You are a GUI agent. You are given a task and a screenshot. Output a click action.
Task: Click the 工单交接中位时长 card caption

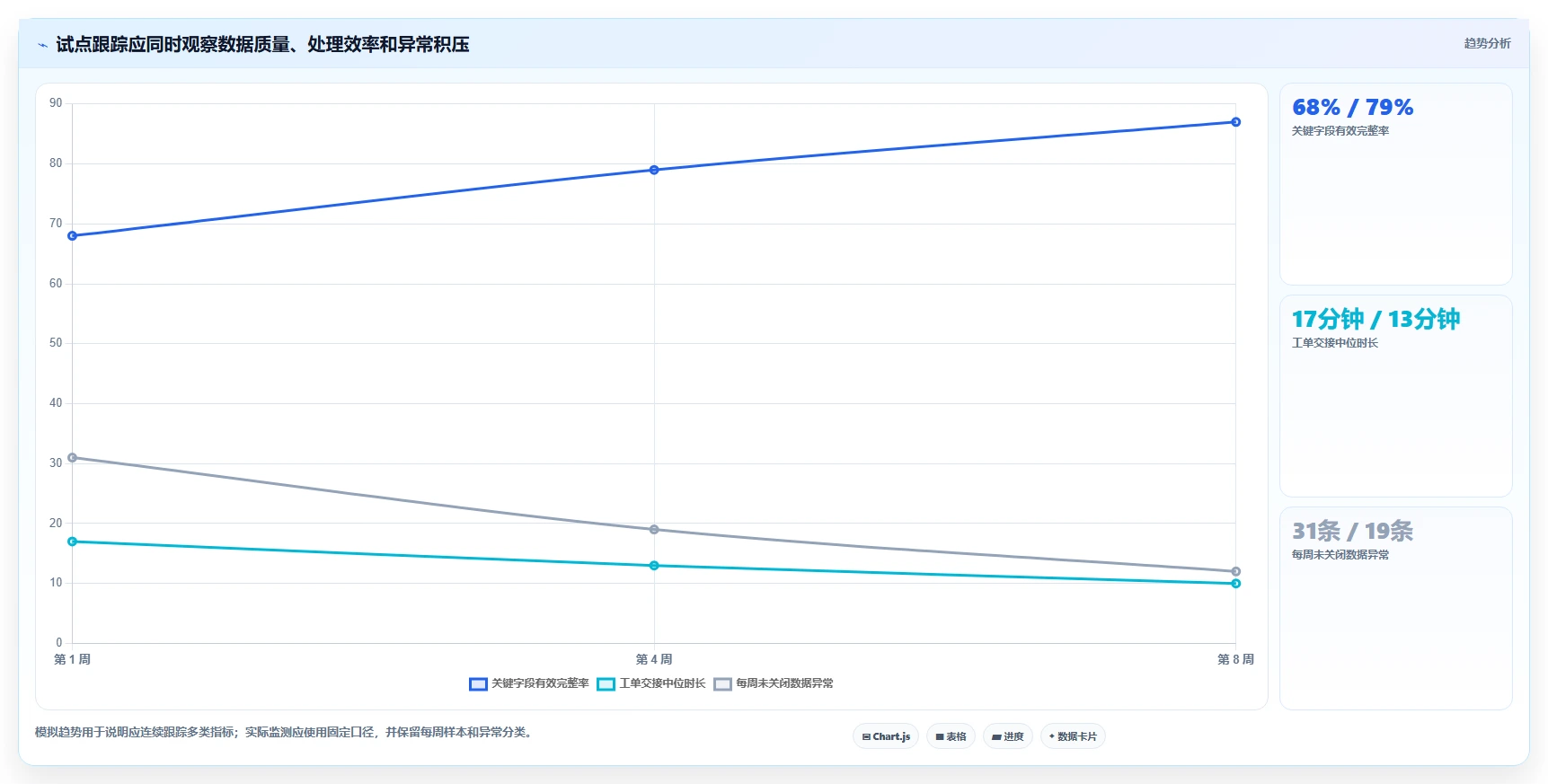pyautogui.click(x=1335, y=343)
